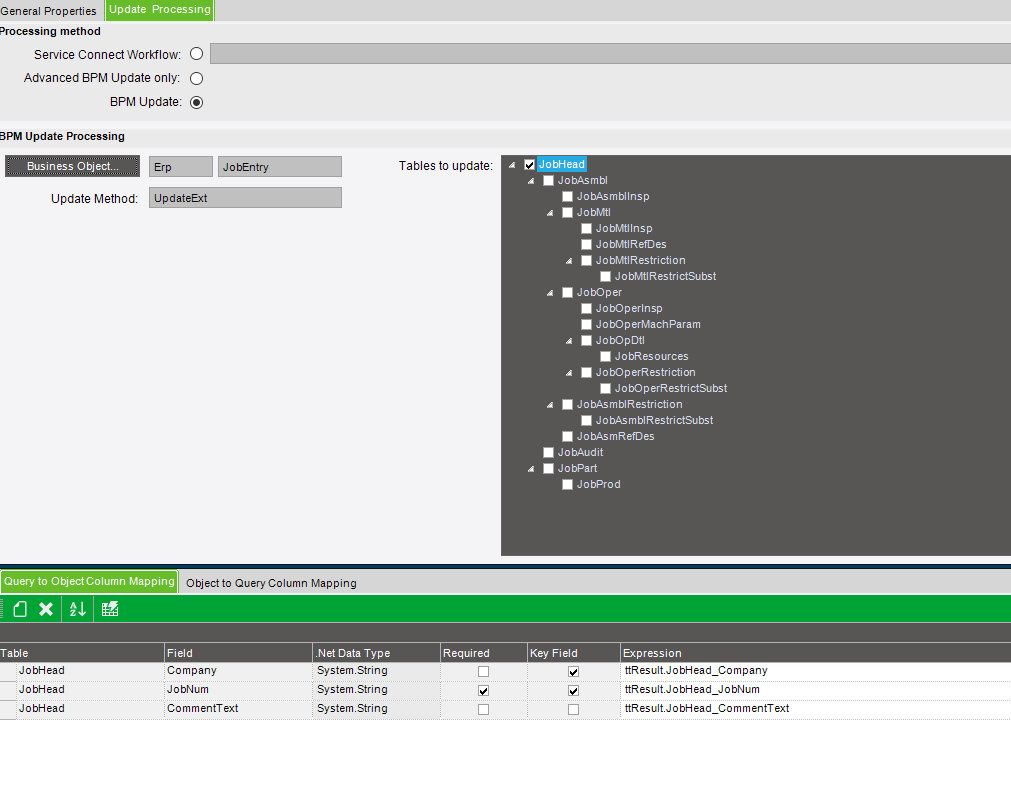Collapse the JobOpDtl tree node
This screenshot has width=1011, height=785.
click(x=569, y=341)
